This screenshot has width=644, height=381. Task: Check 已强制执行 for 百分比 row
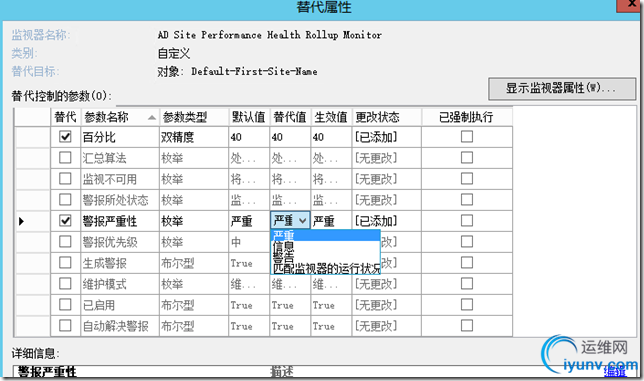click(467, 137)
